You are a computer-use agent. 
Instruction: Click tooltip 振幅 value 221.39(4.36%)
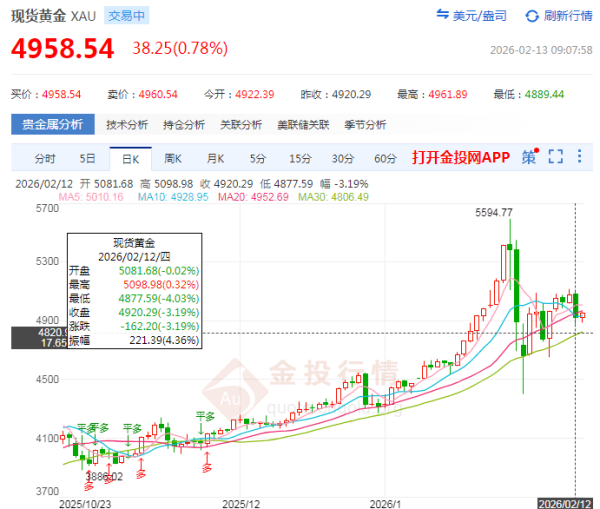pyautogui.click(x=164, y=340)
